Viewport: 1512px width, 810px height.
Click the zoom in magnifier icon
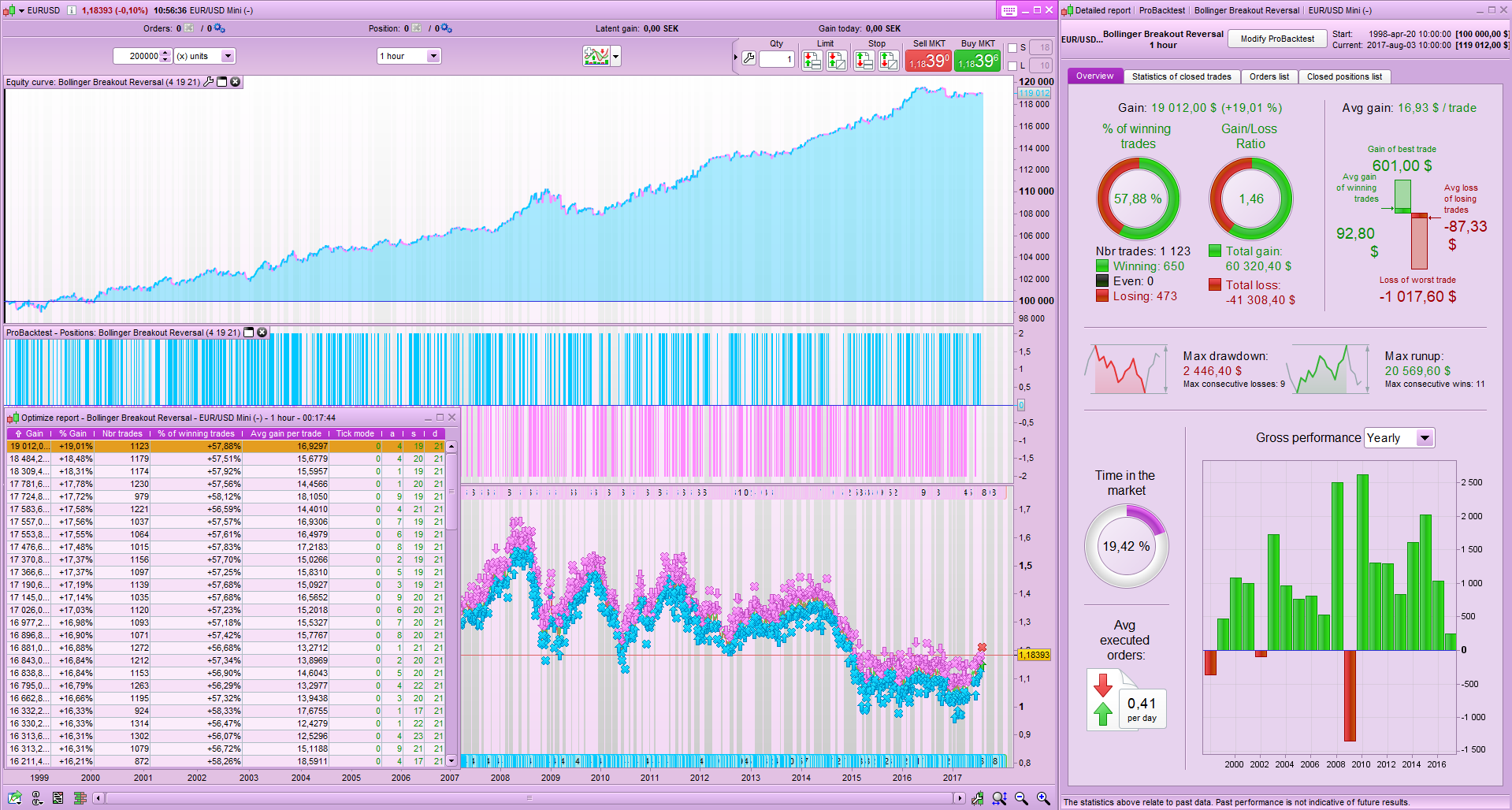(x=1043, y=798)
